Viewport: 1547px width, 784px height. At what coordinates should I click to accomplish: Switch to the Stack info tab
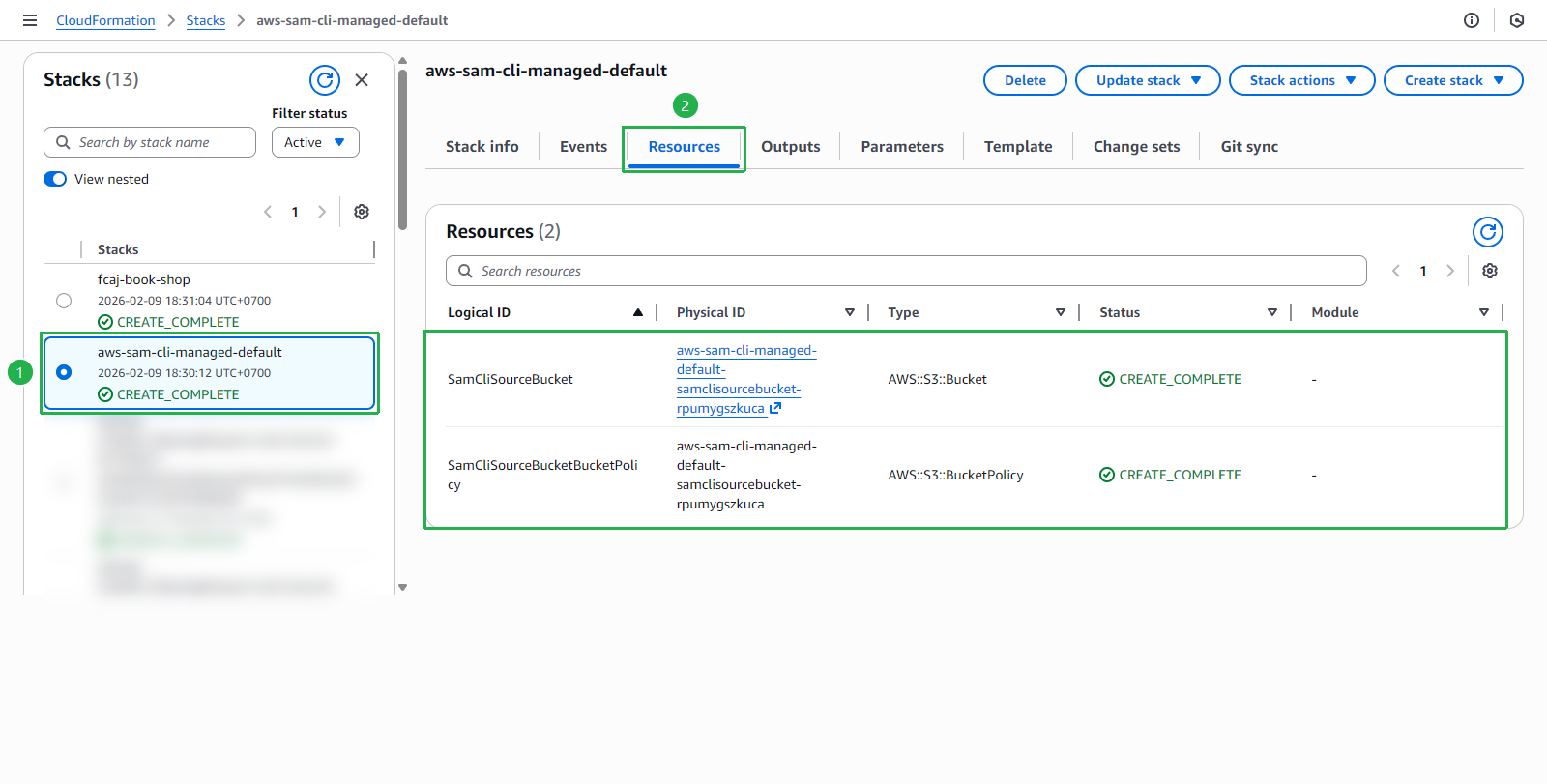point(482,147)
